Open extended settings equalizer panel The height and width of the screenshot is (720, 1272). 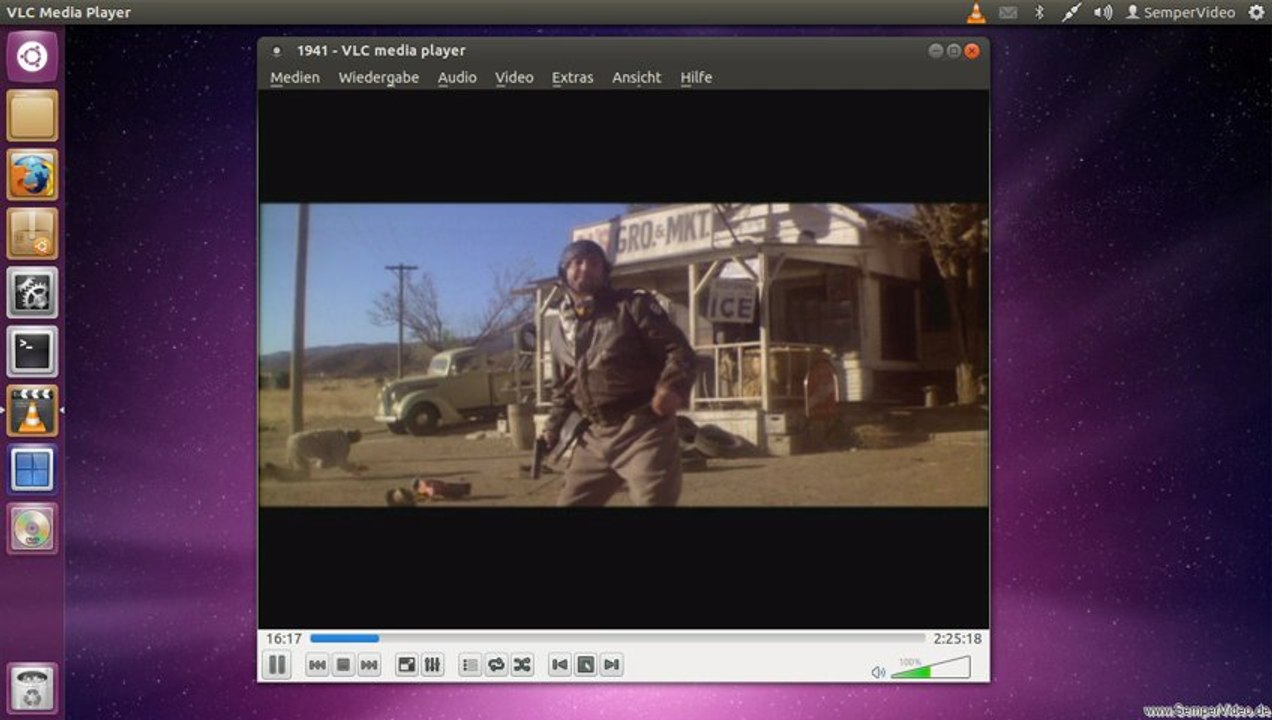tap(432, 665)
